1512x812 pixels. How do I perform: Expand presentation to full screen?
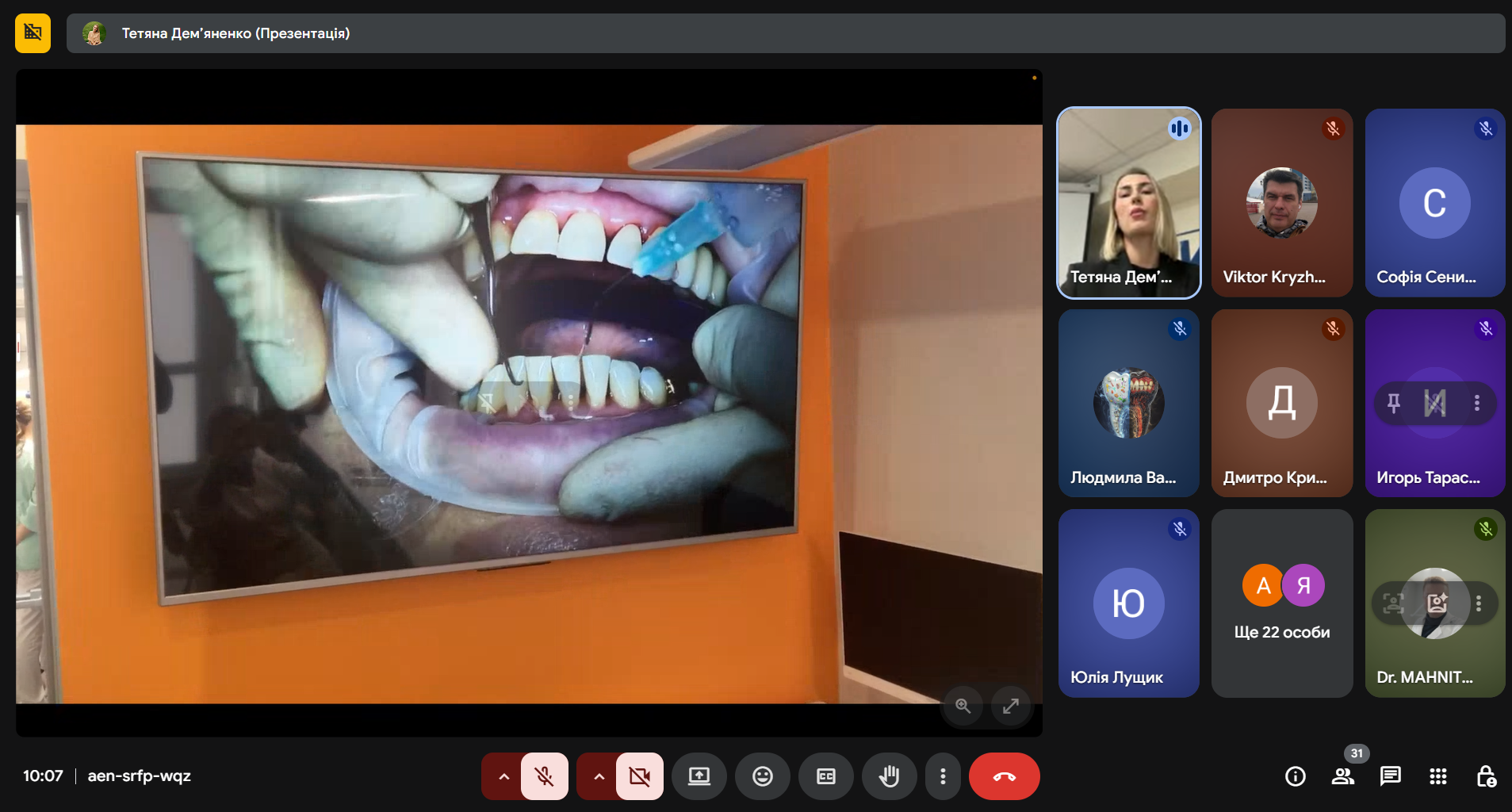coord(1010,706)
